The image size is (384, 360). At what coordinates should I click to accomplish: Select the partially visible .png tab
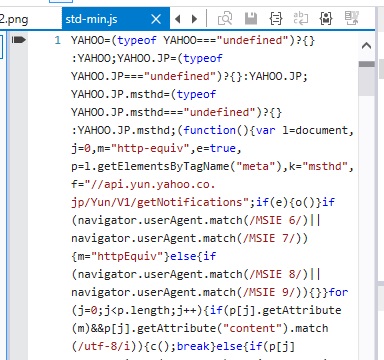tap(14, 19)
